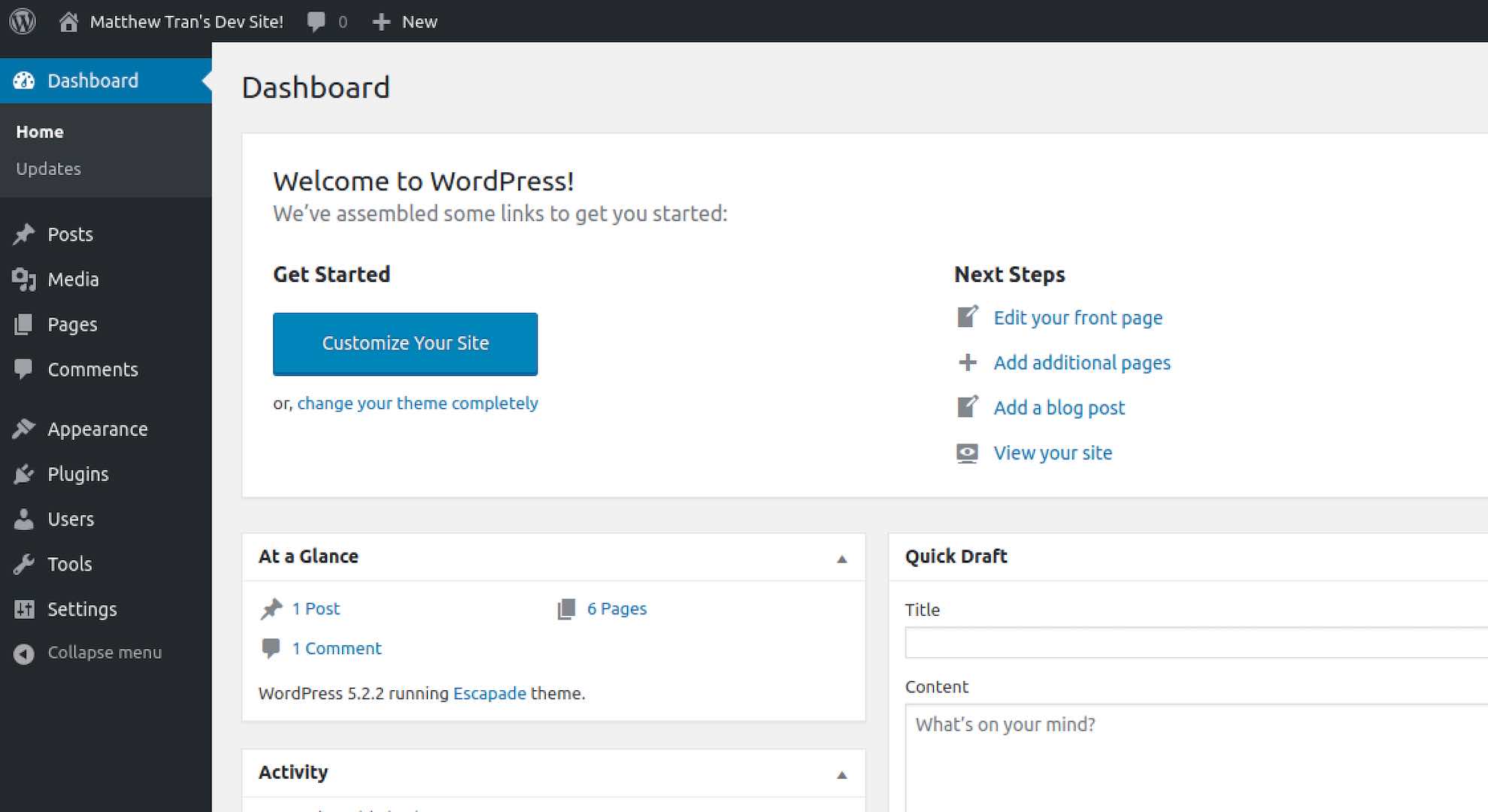Open the Pages menu item
Image resolution: width=1488 pixels, height=812 pixels.
coord(72,324)
